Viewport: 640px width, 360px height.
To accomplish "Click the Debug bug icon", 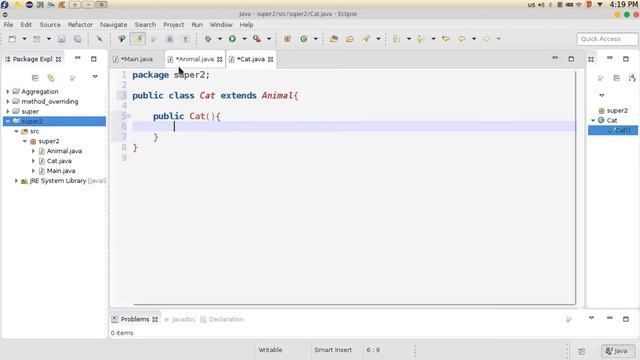I will [208, 39].
